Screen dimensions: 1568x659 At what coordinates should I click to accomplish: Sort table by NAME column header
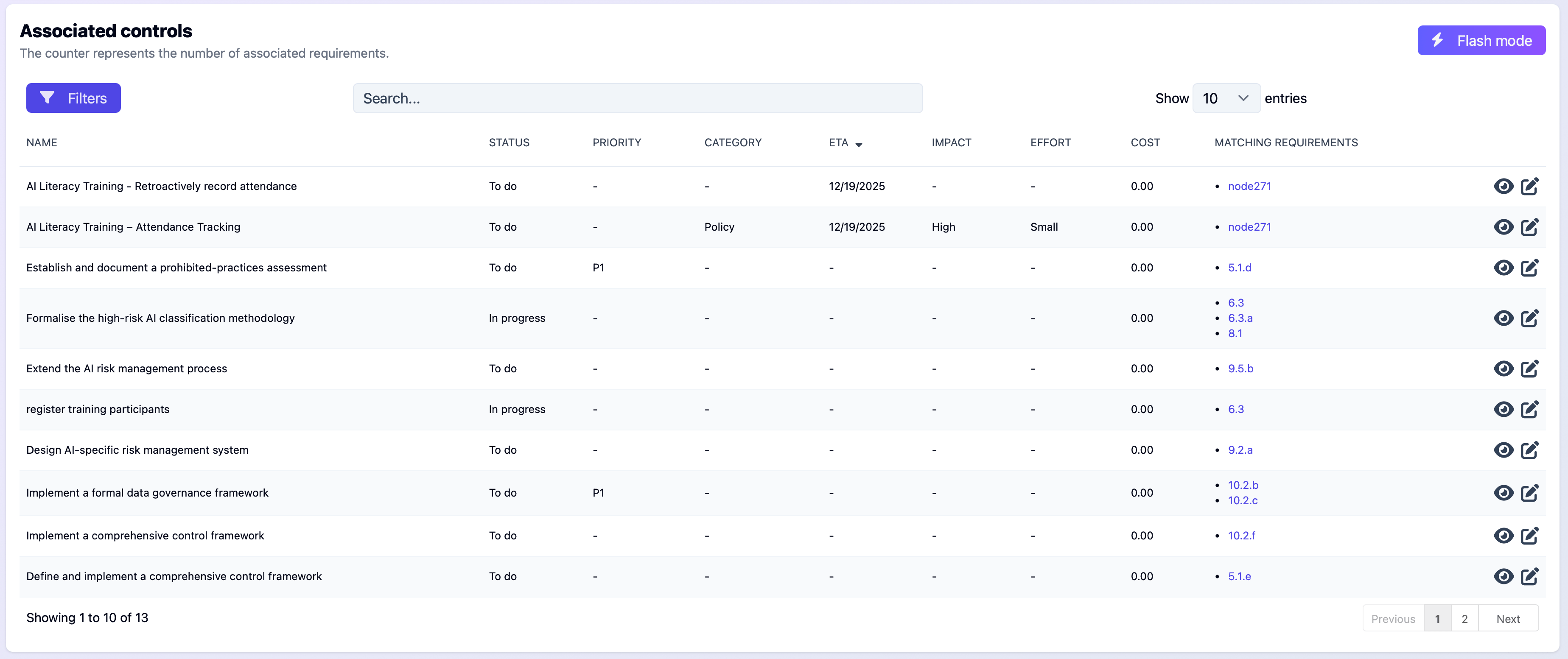click(x=42, y=143)
